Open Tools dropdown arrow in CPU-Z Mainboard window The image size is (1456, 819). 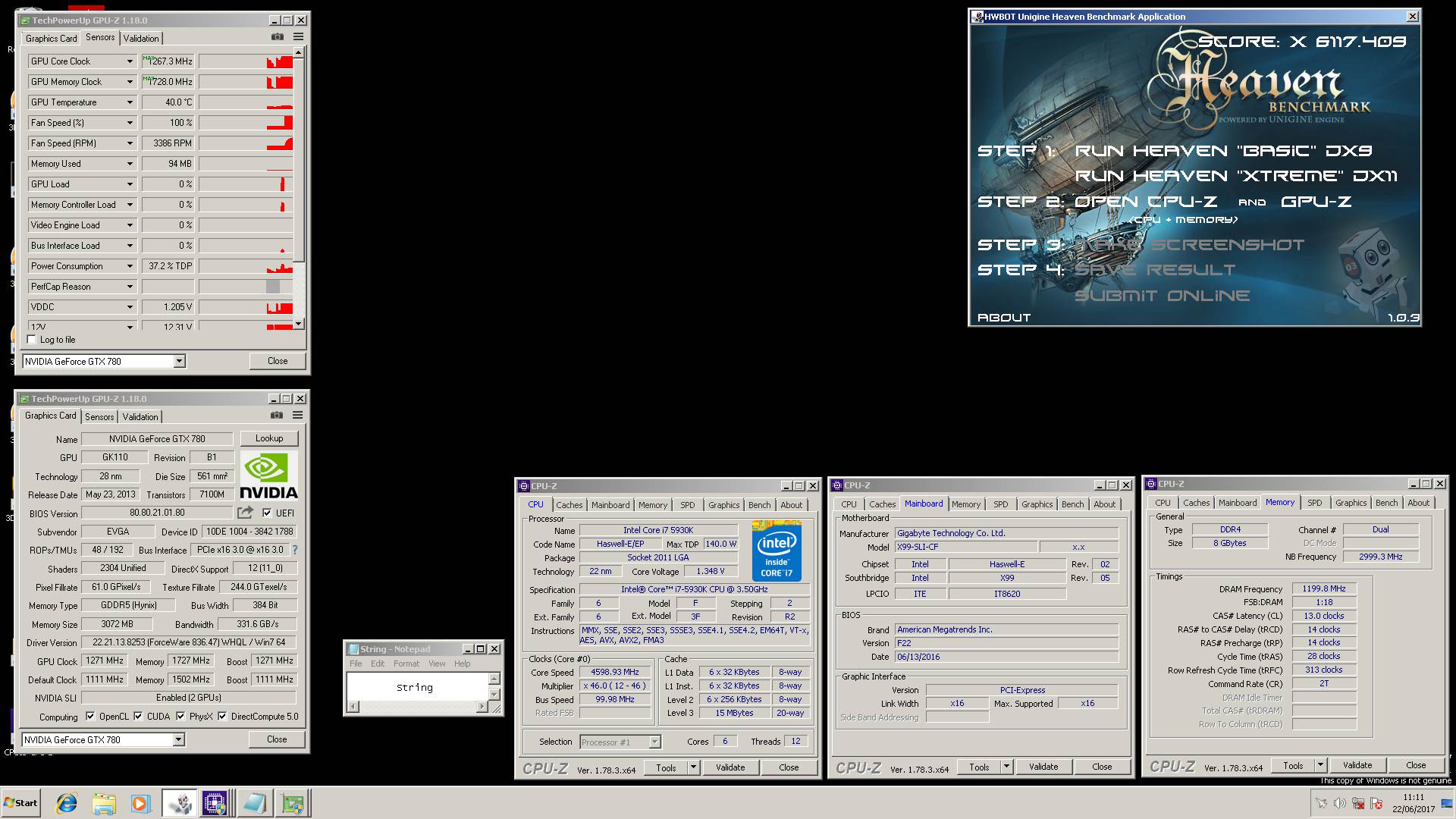click(1006, 767)
